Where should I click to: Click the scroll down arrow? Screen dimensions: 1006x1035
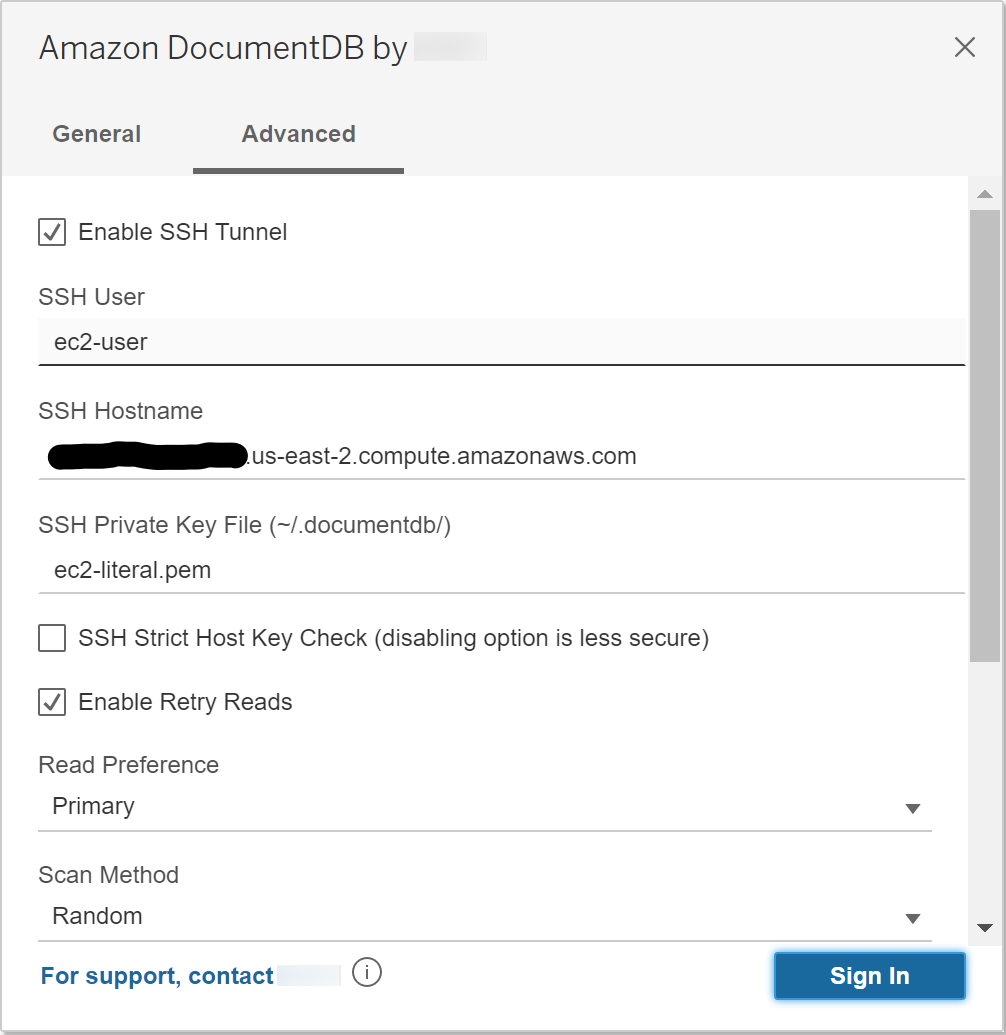click(984, 928)
